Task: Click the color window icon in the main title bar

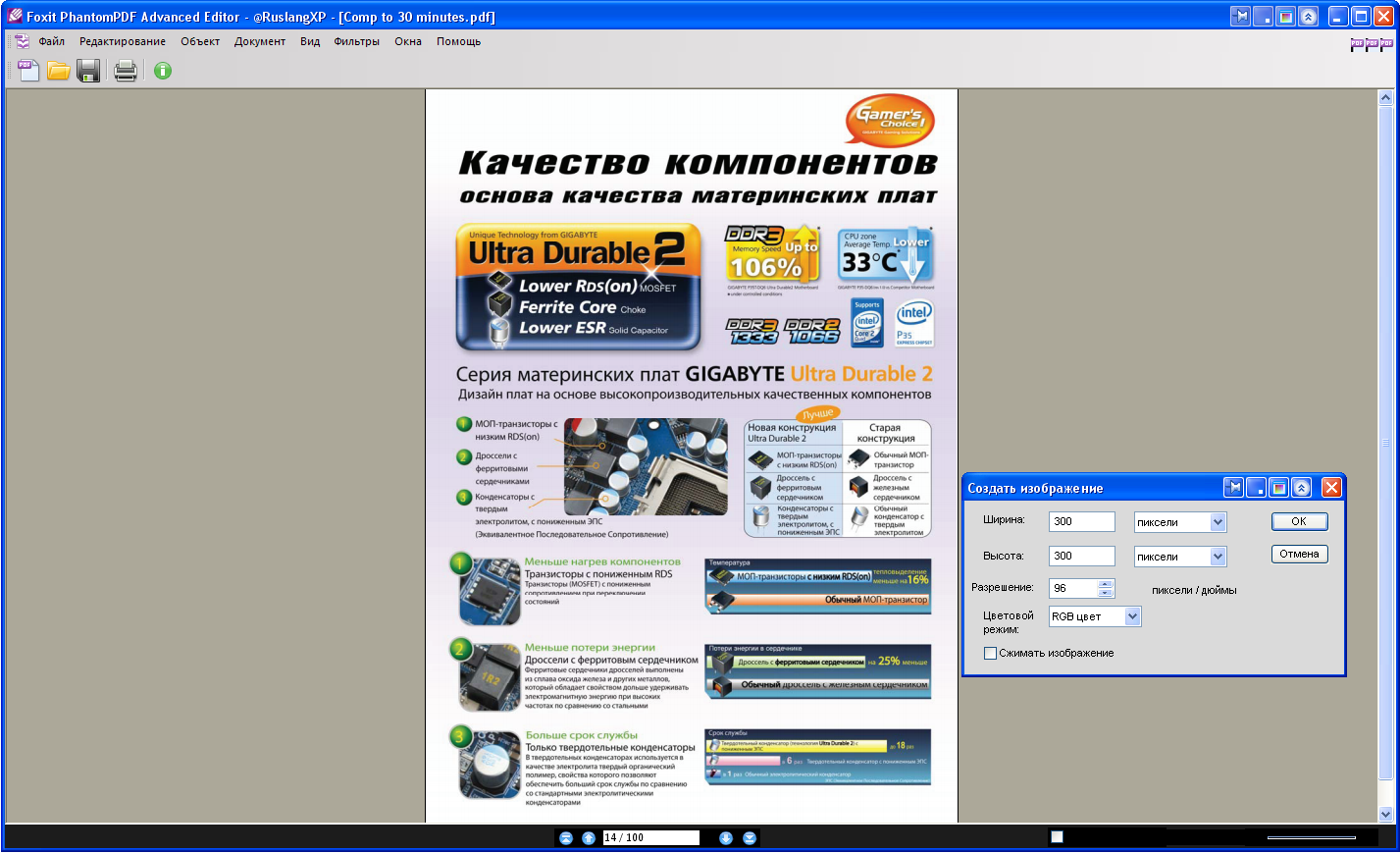Action: tap(1286, 17)
